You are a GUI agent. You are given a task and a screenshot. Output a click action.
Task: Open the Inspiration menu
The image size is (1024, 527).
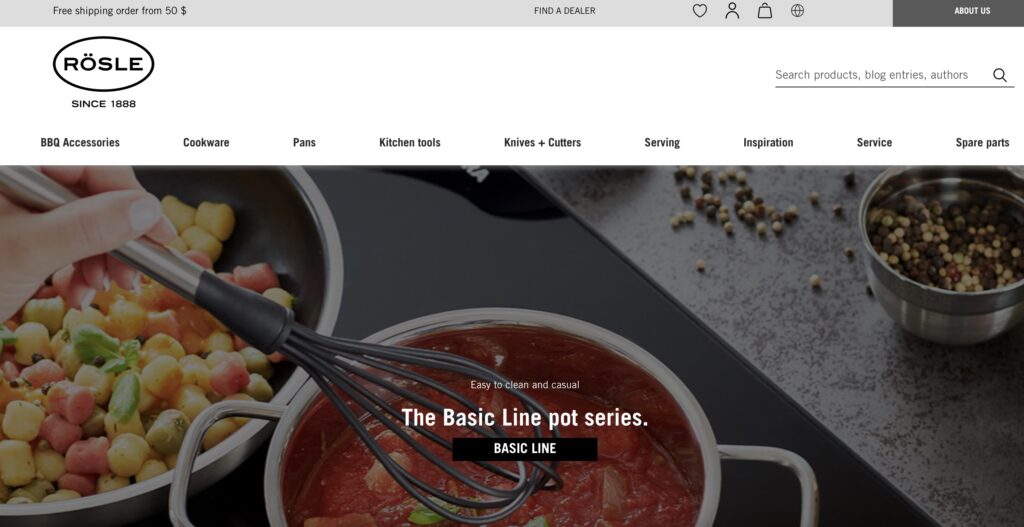[x=768, y=142]
